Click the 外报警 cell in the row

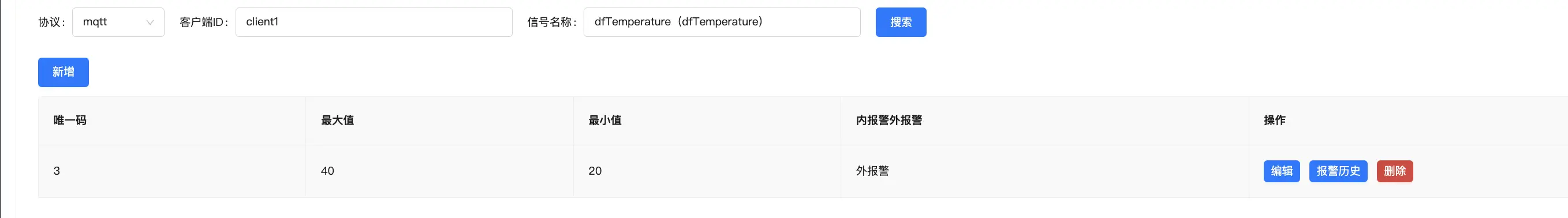click(x=1045, y=171)
